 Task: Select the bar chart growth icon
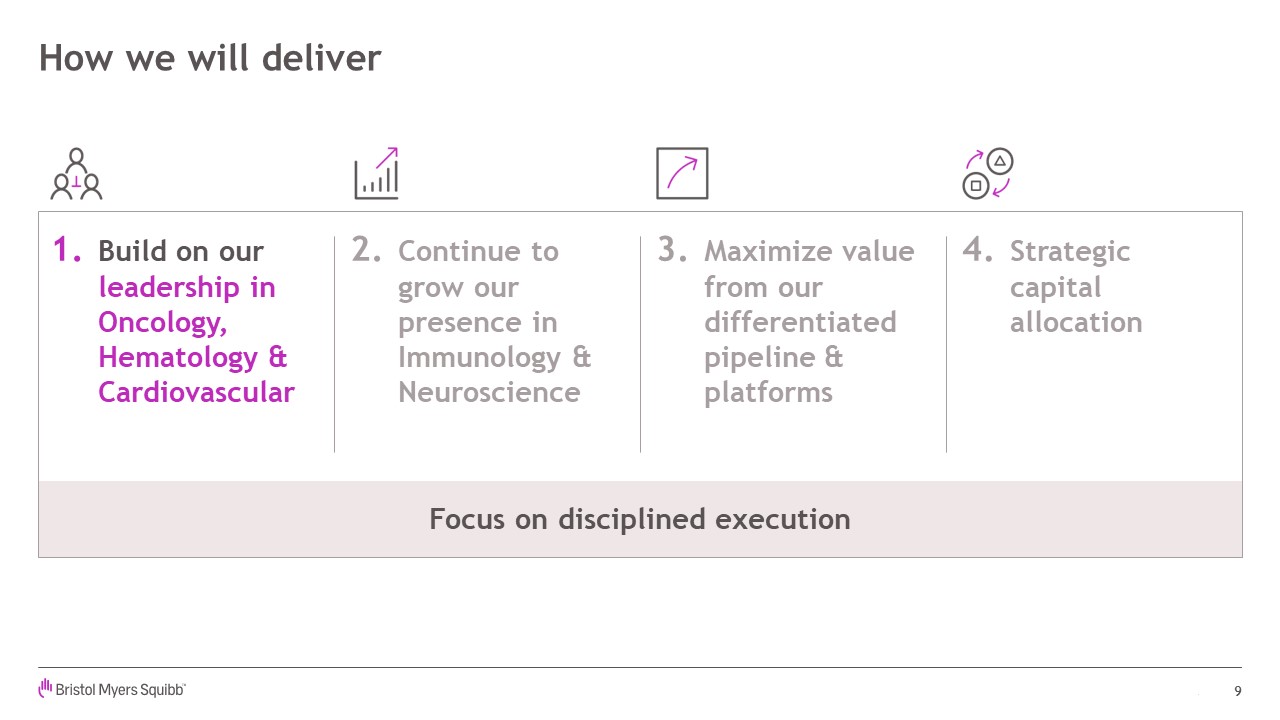pyautogui.click(x=377, y=173)
